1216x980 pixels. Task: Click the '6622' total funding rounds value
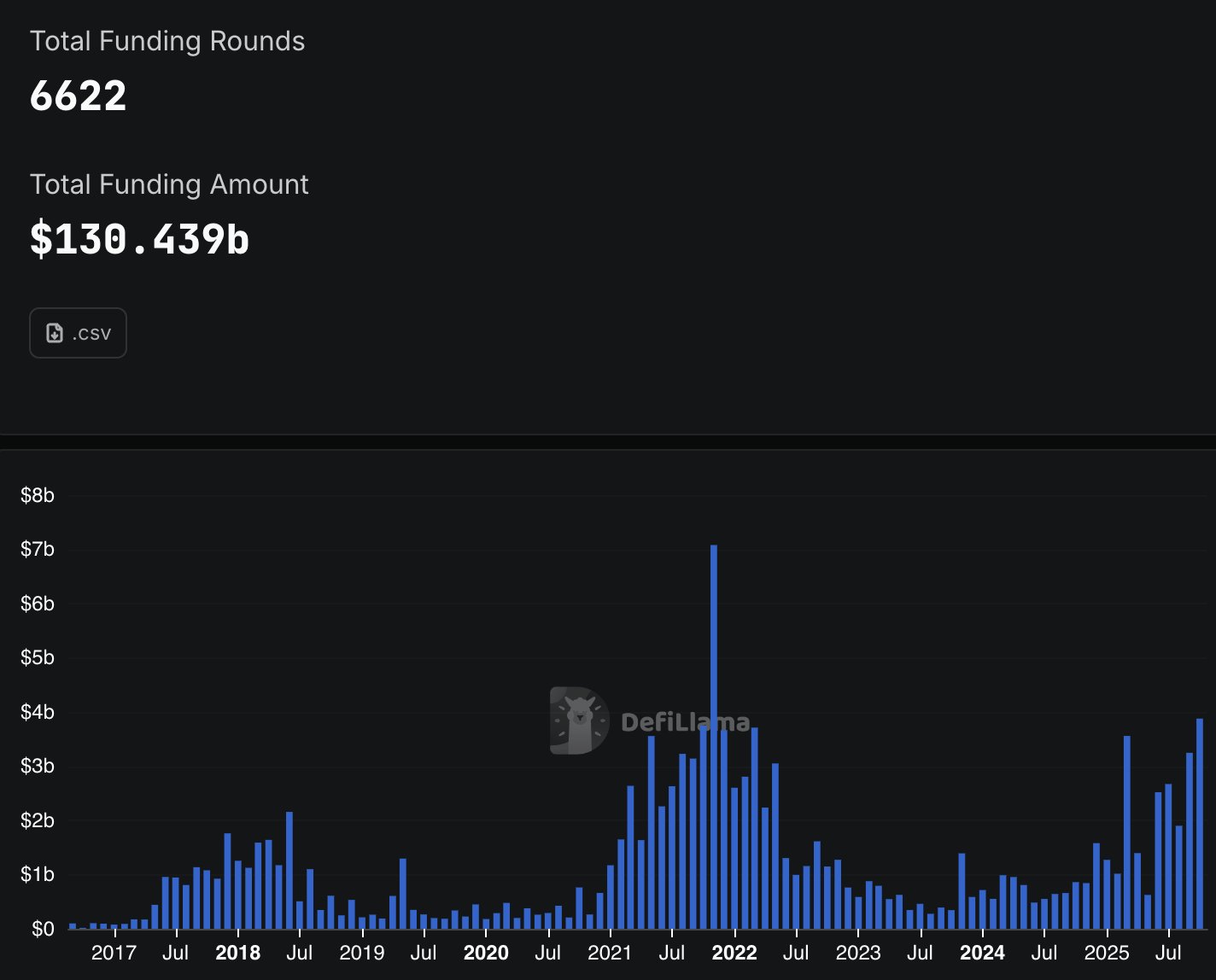click(78, 96)
